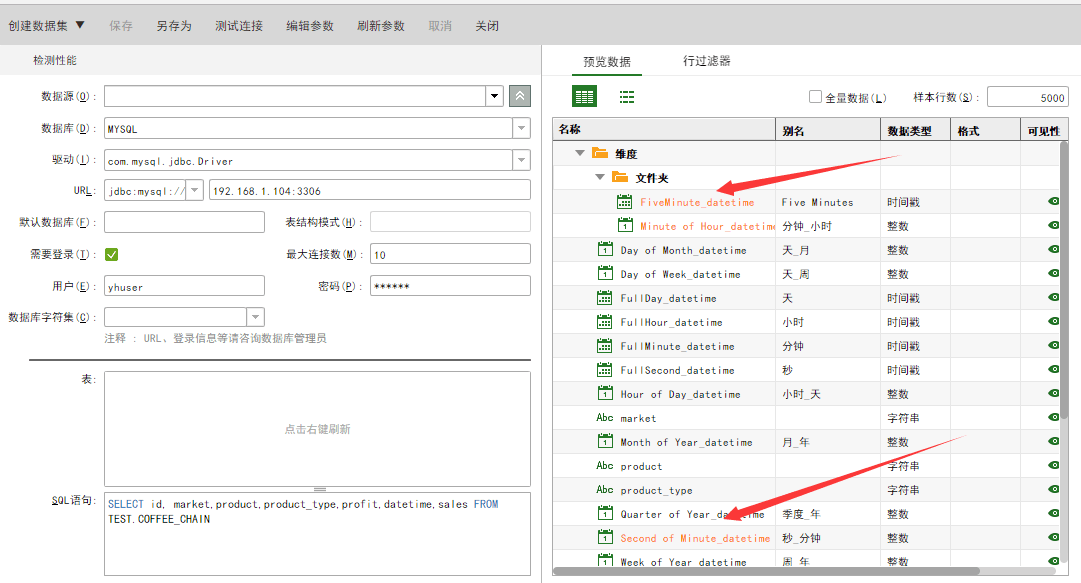Screen dimensions: 1081x583
Task: Click into the 样本行数 input field
Action: click(1028, 97)
